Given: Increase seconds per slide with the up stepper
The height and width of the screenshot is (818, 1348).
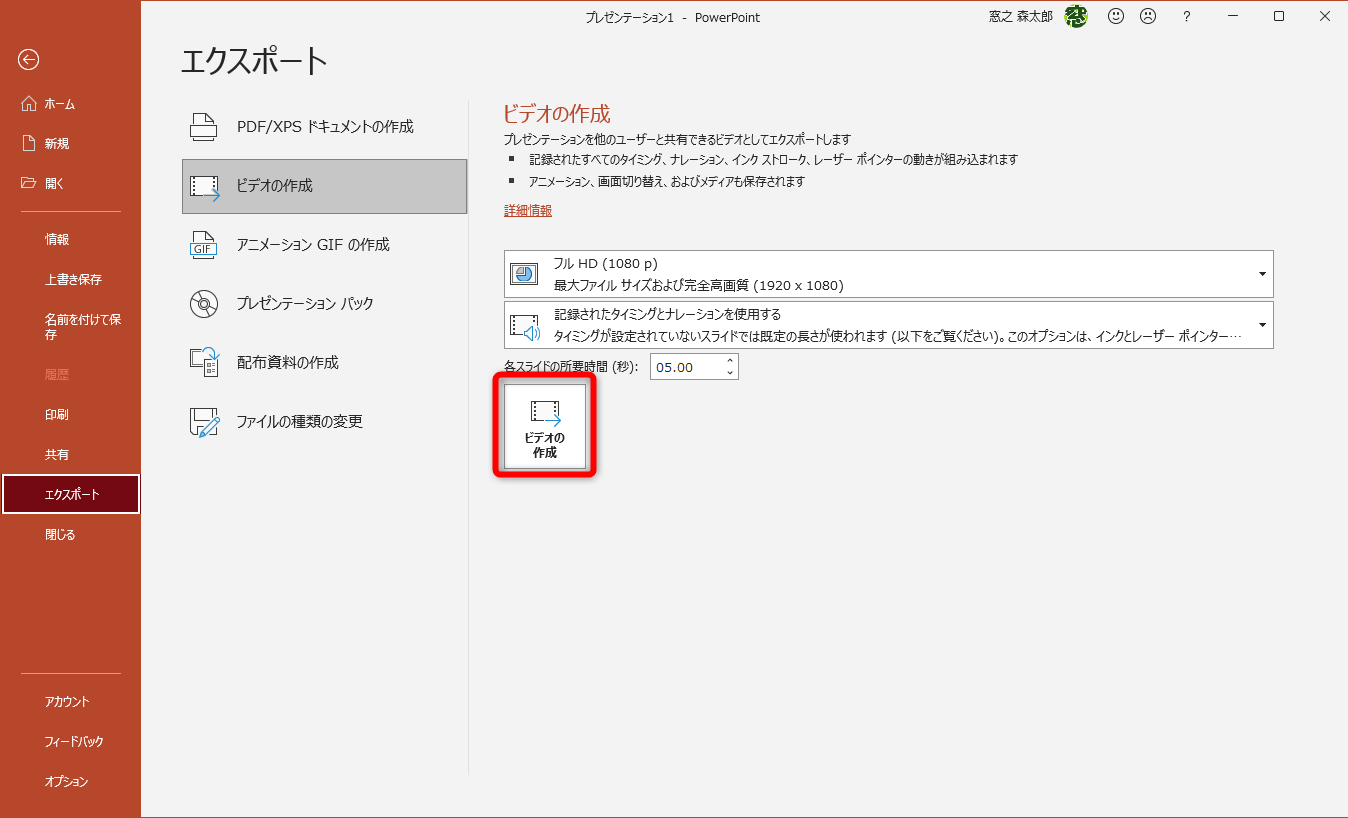Looking at the screenshot, I should pyautogui.click(x=731, y=361).
